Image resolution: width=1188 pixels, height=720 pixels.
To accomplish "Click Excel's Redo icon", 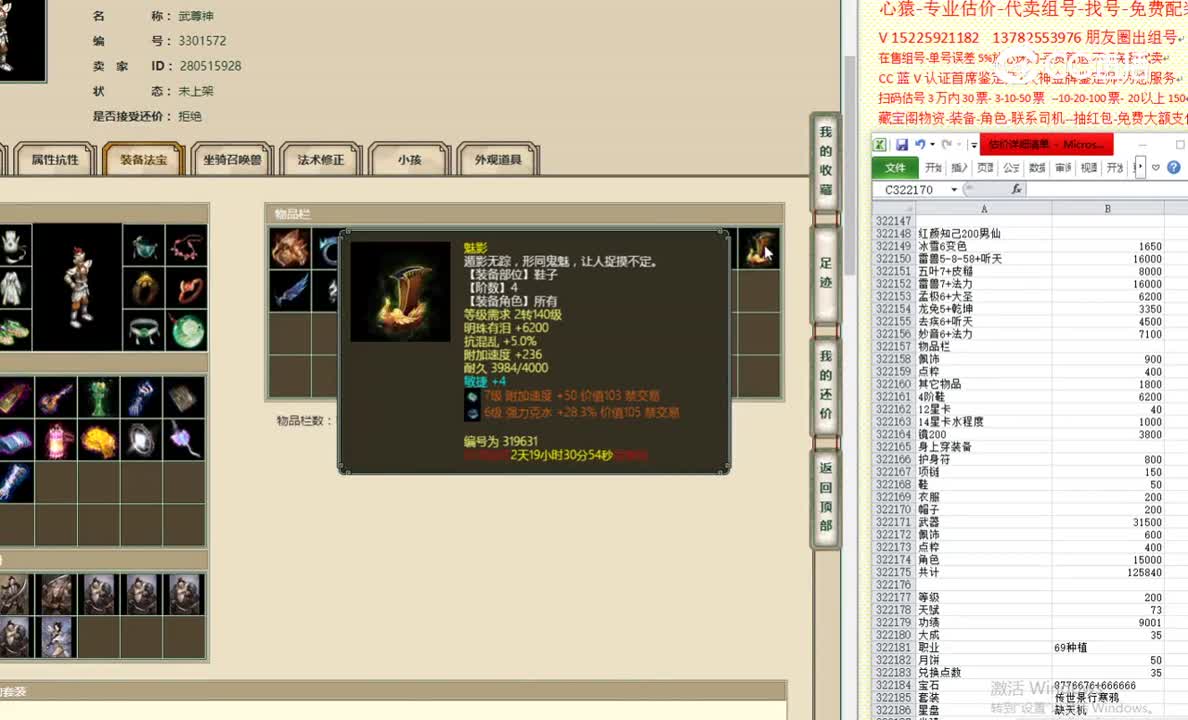I will pyautogui.click(x=946, y=144).
